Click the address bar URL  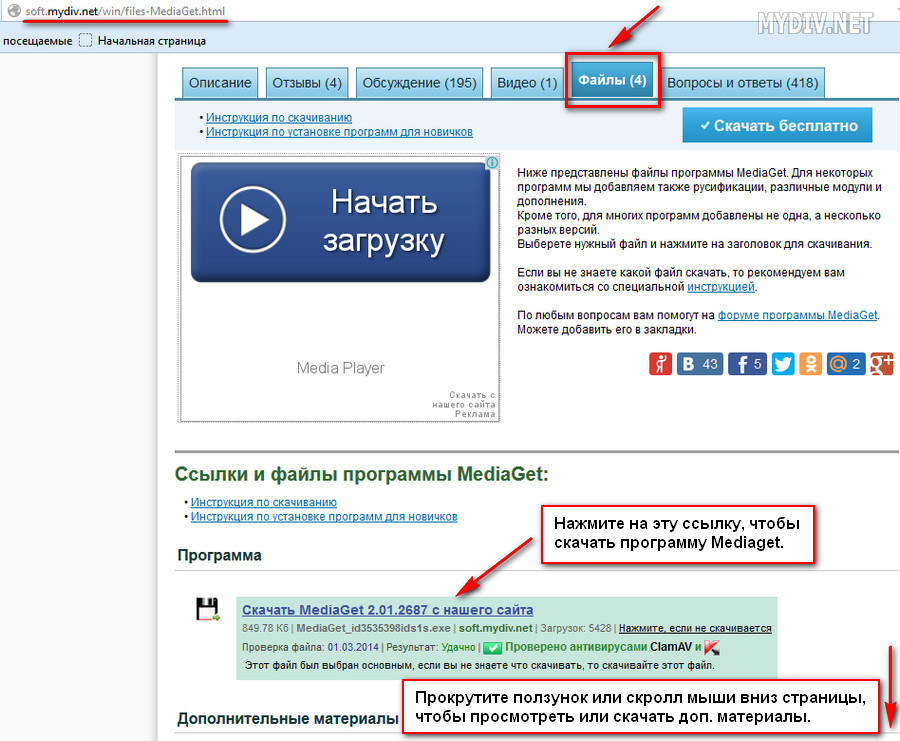coord(125,11)
